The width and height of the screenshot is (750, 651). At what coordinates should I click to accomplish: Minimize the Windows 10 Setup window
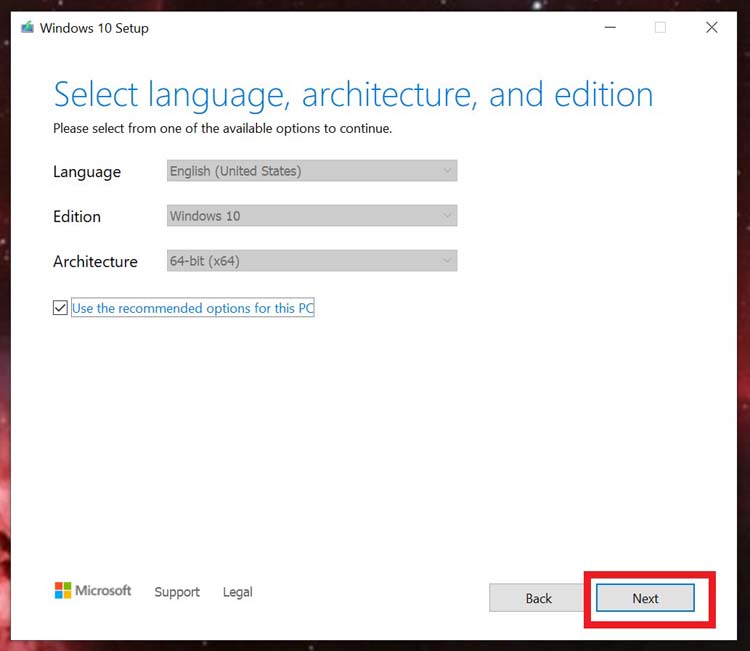tap(610, 27)
